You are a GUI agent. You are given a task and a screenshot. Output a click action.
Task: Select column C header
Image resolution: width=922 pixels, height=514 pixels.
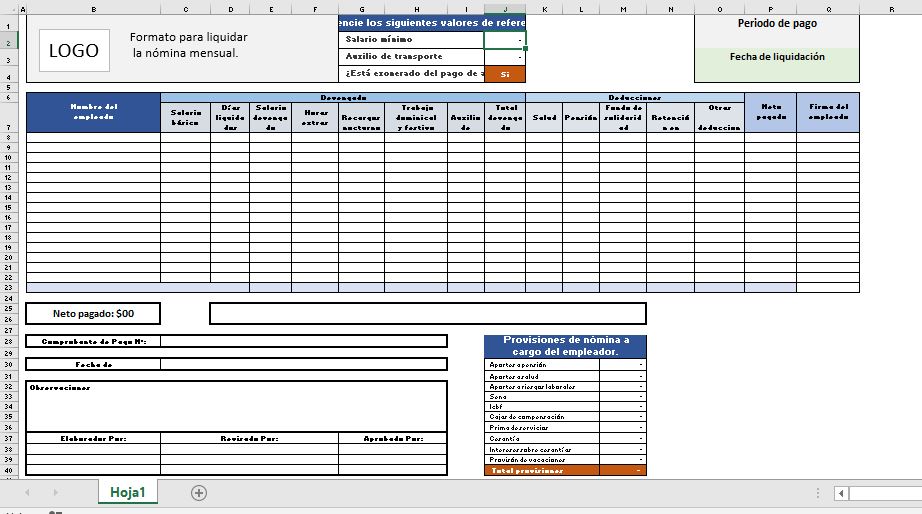[185, 9]
